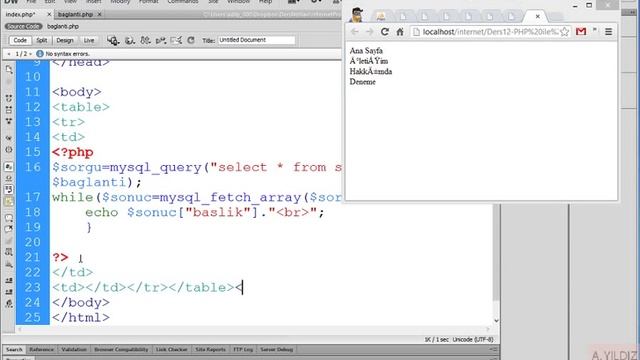The height and width of the screenshot is (360, 640).
Task: Click the Indent Code icon
Action: point(9,280)
